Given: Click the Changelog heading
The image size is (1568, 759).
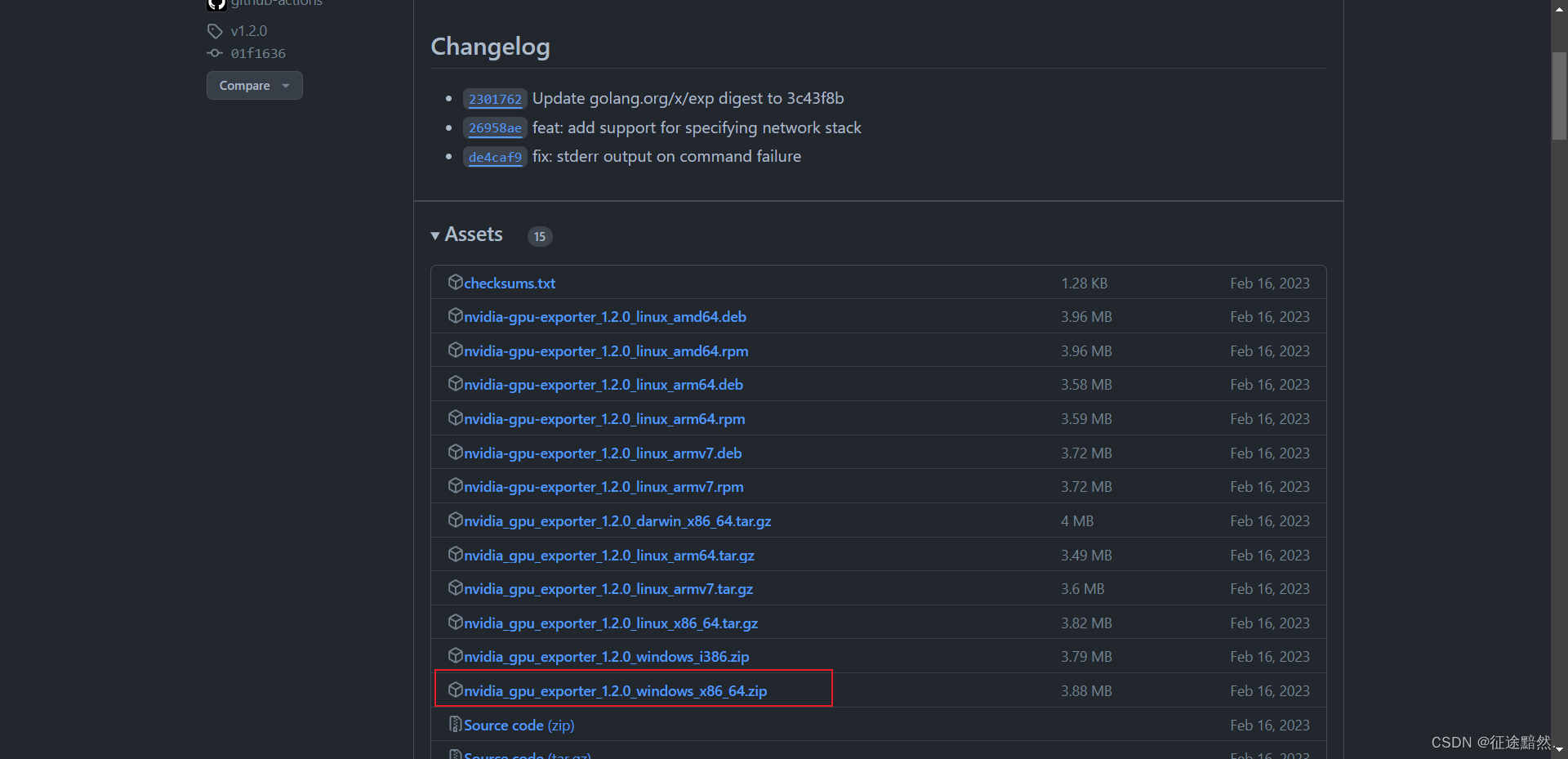Looking at the screenshot, I should pos(490,47).
